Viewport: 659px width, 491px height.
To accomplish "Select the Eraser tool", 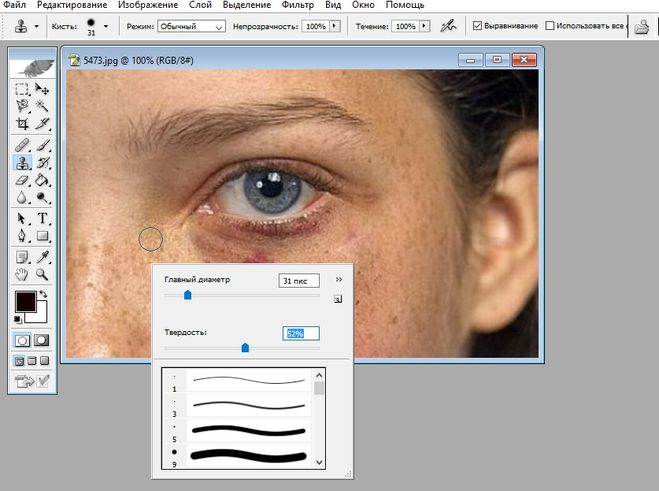I will [22, 180].
